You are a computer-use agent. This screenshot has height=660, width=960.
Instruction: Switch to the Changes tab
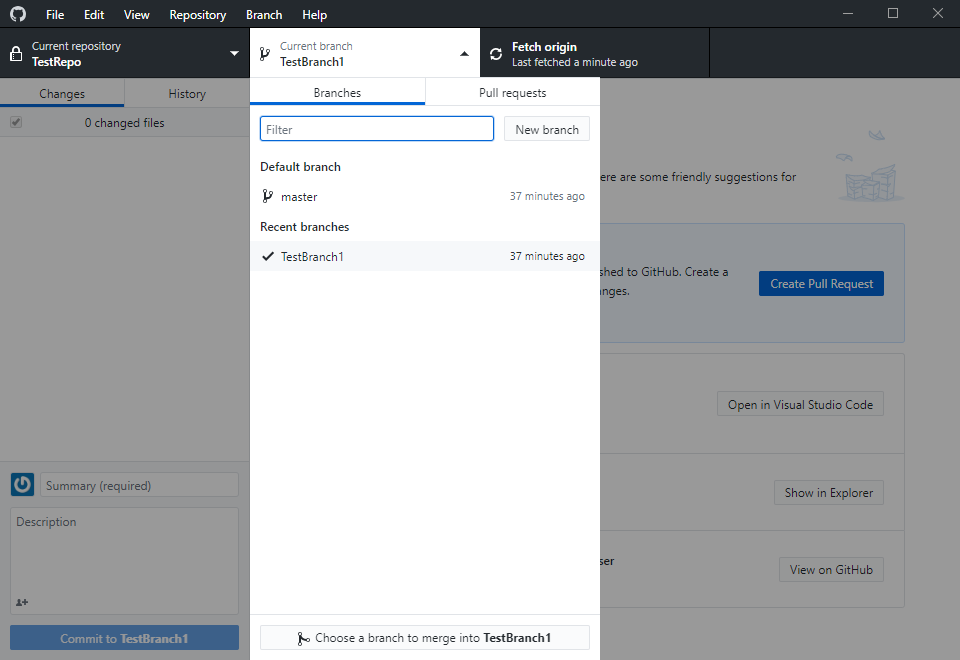click(62, 94)
